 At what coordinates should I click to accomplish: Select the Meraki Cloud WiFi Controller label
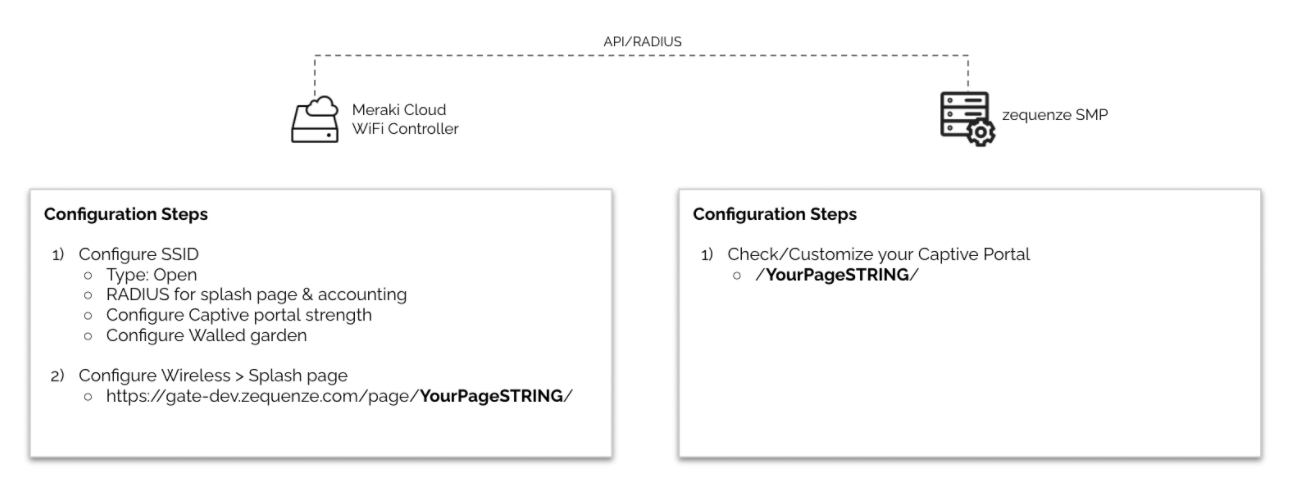(405, 119)
